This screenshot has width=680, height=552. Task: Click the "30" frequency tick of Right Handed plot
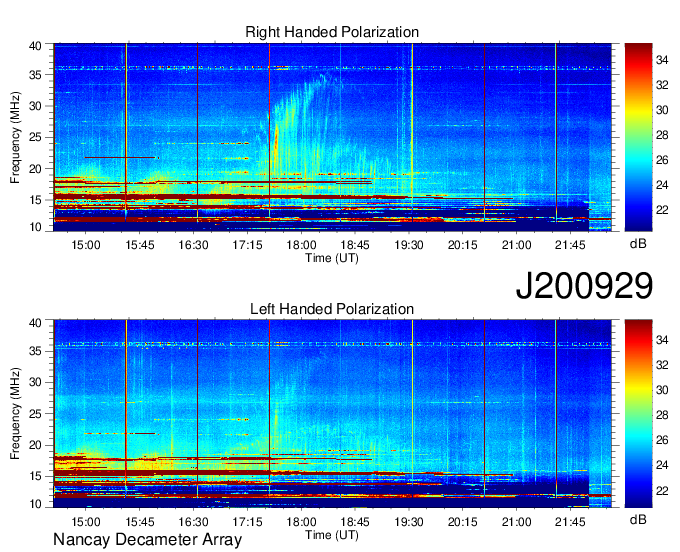click(x=35, y=106)
